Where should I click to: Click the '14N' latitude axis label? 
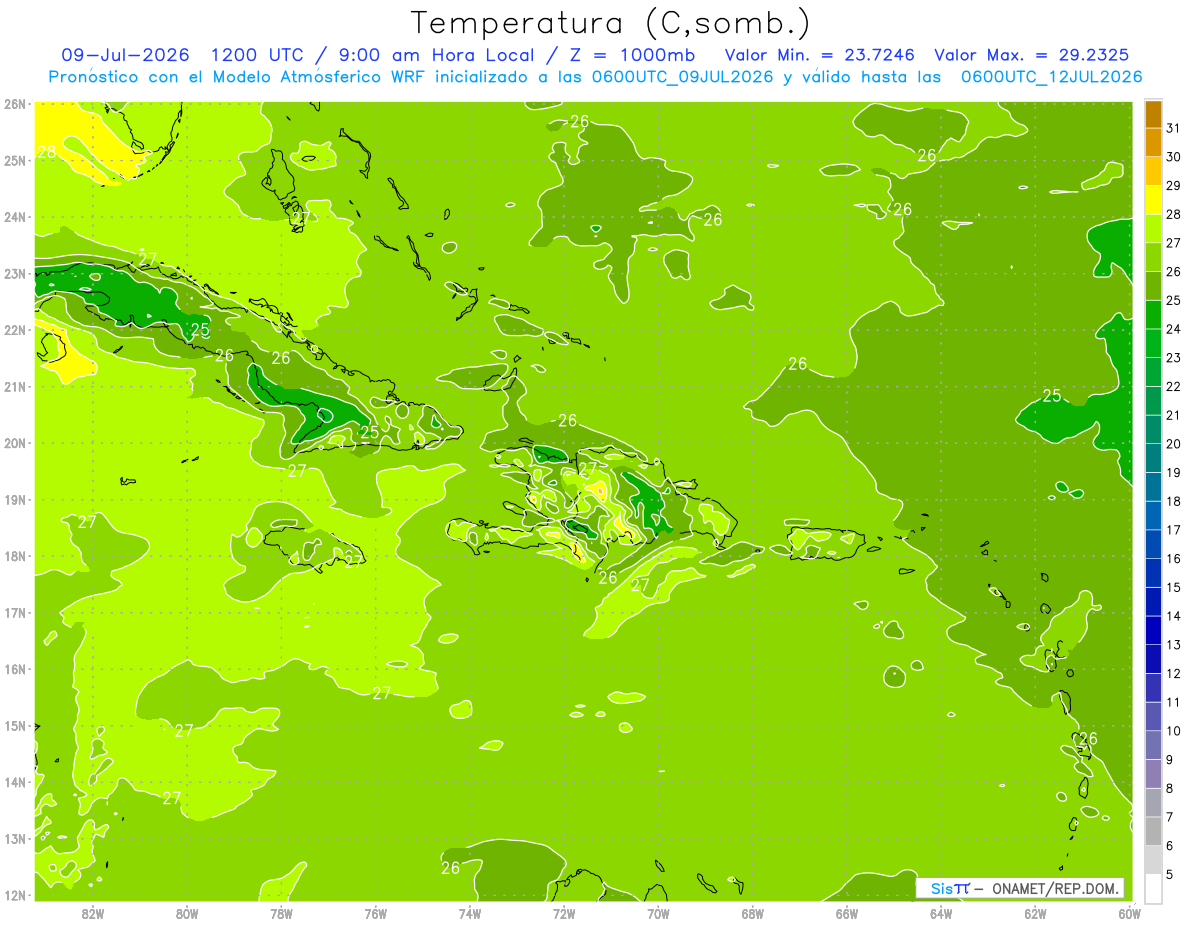pyautogui.click(x=14, y=782)
